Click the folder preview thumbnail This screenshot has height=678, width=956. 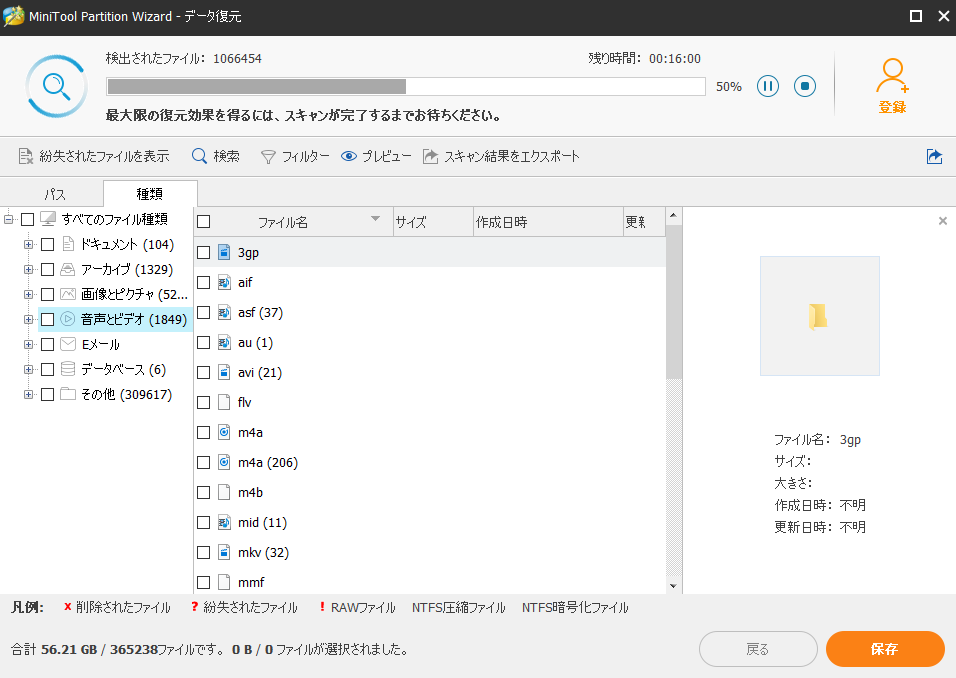pyautogui.click(x=819, y=316)
